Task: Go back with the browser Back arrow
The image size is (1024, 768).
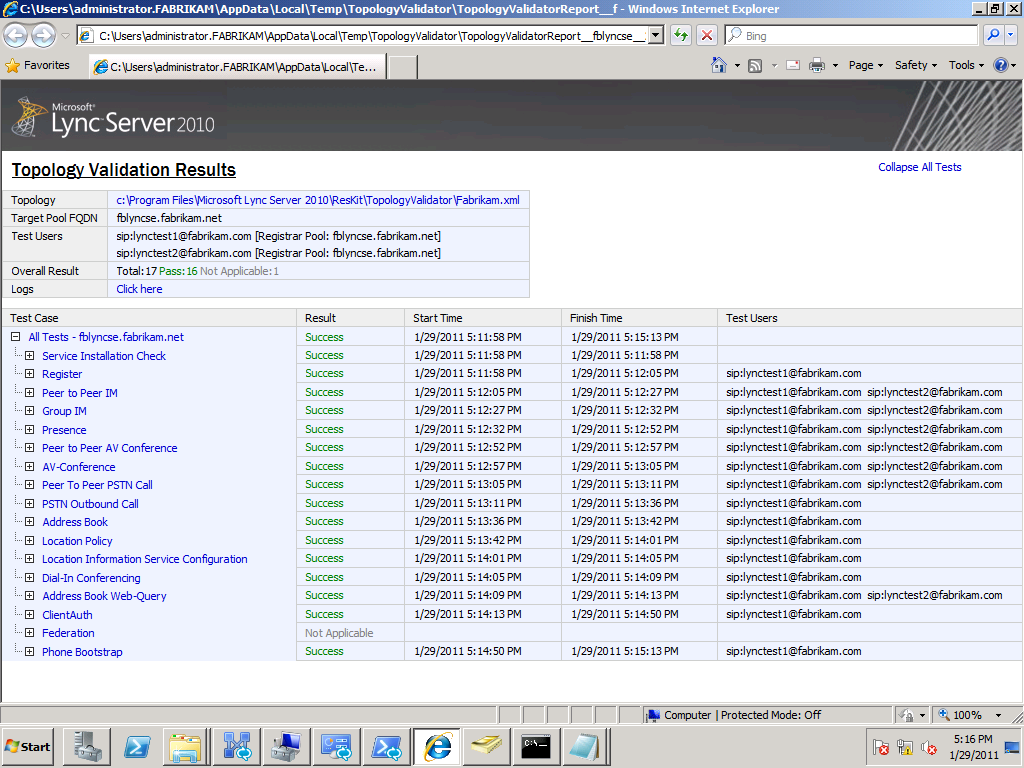Action: (x=16, y=35)
